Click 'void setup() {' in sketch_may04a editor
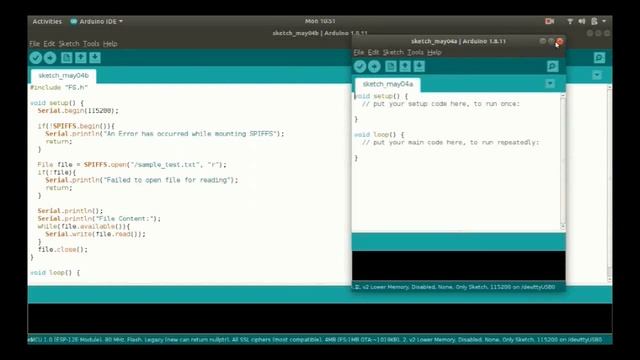 (381, 96)
